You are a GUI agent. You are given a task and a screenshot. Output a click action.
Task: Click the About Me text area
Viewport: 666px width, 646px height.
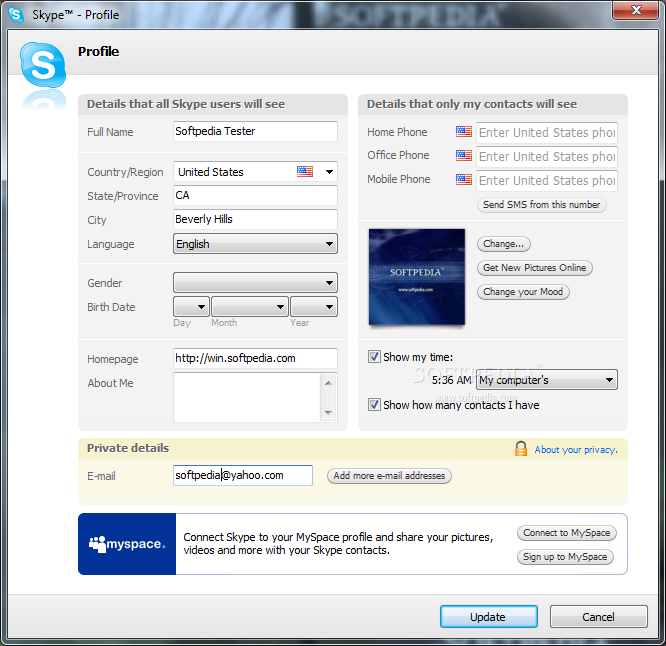click(247, 398)
